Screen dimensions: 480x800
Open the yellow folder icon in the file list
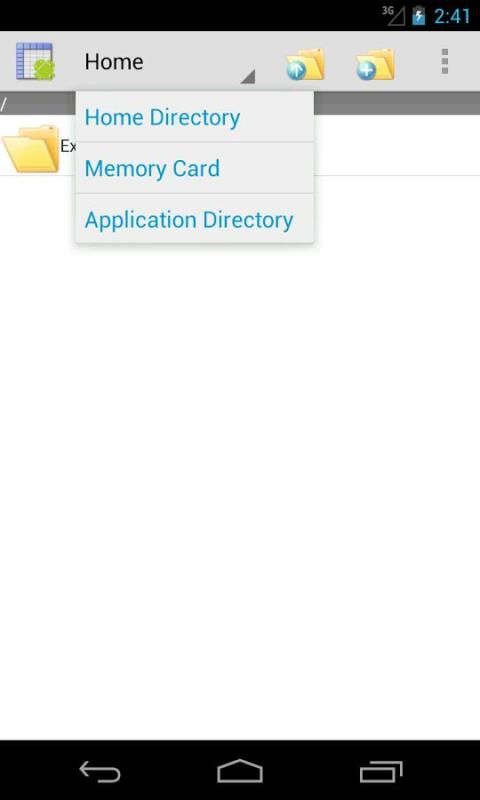[x=31, y=148]
